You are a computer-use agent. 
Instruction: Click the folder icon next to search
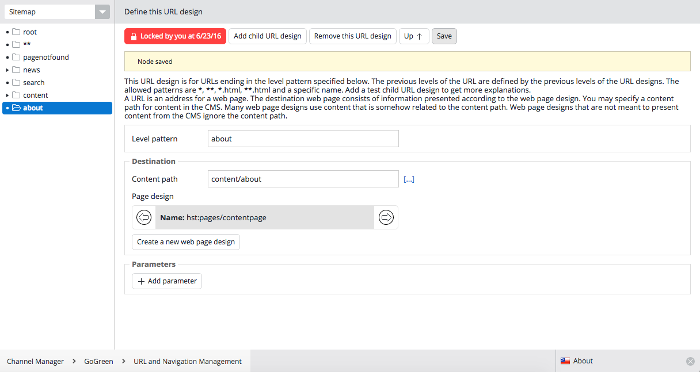pyautogui.click(x=16, y=82)
